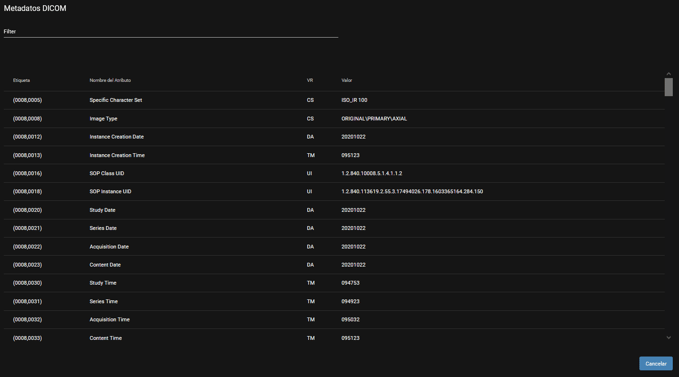Click Series Date value 20201022

pos(353,229)
